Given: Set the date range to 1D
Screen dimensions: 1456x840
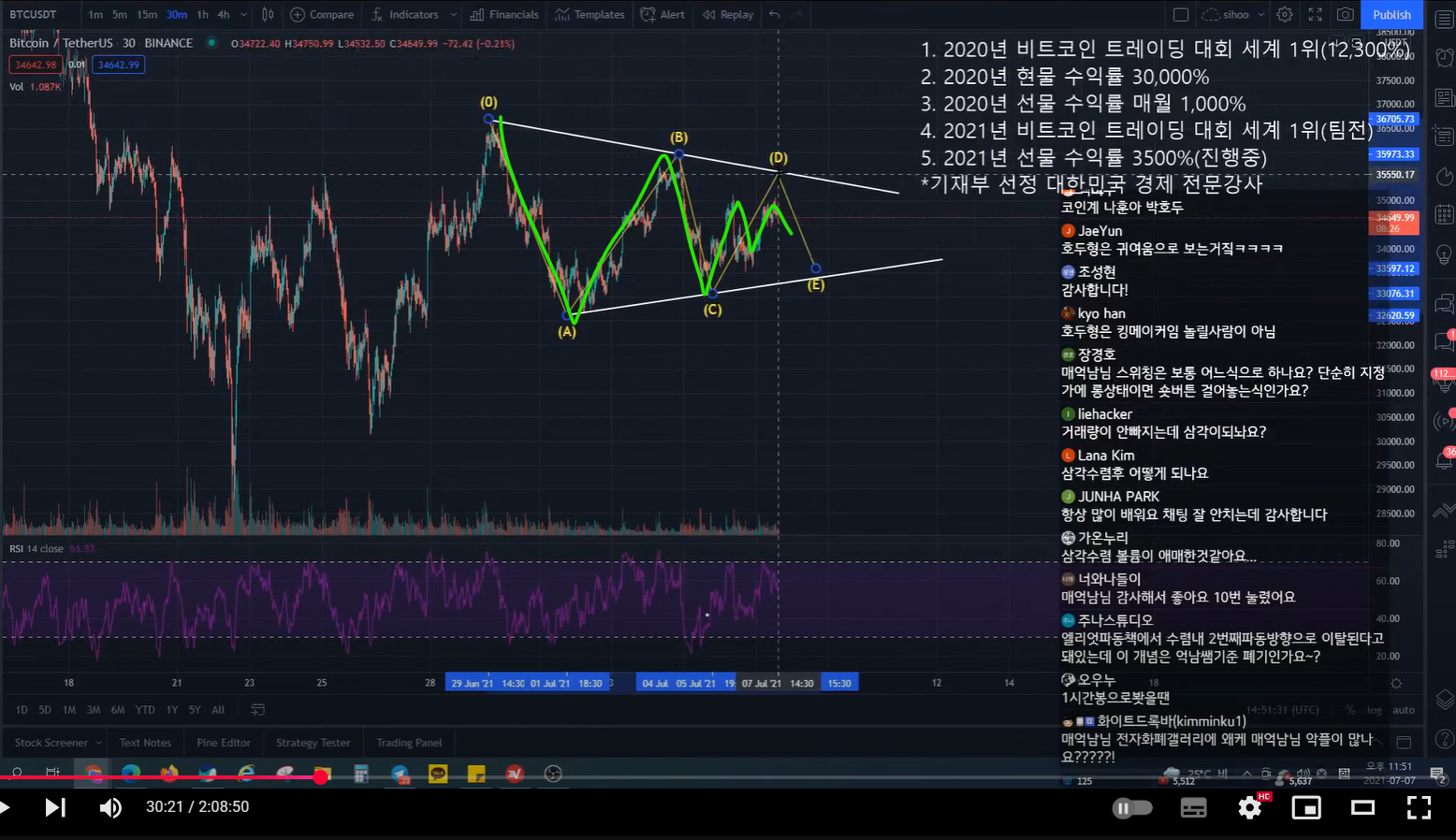Looking at the screenshot, I should tap(22, 710).
